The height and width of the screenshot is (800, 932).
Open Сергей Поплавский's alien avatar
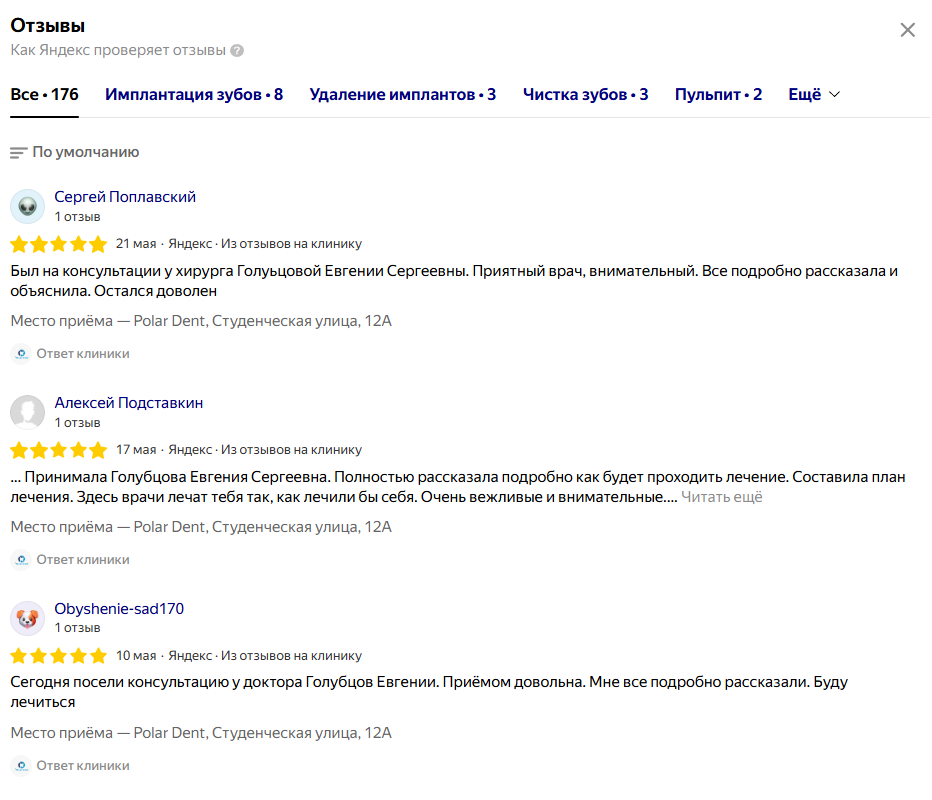point(27,206)
